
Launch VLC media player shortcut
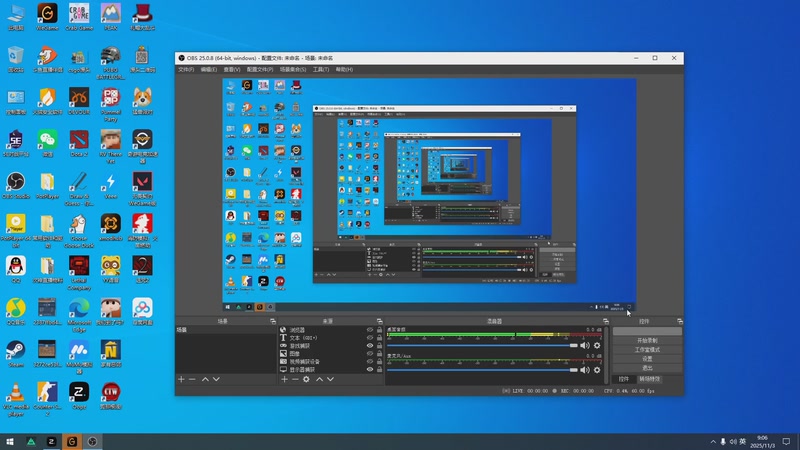click(x=16, y=400)
